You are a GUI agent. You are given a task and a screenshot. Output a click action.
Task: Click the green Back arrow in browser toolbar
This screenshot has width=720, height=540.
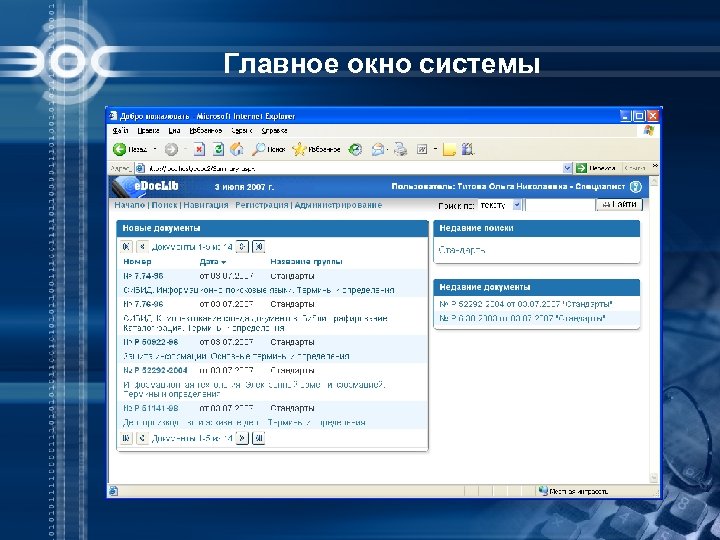click(119, 149)
